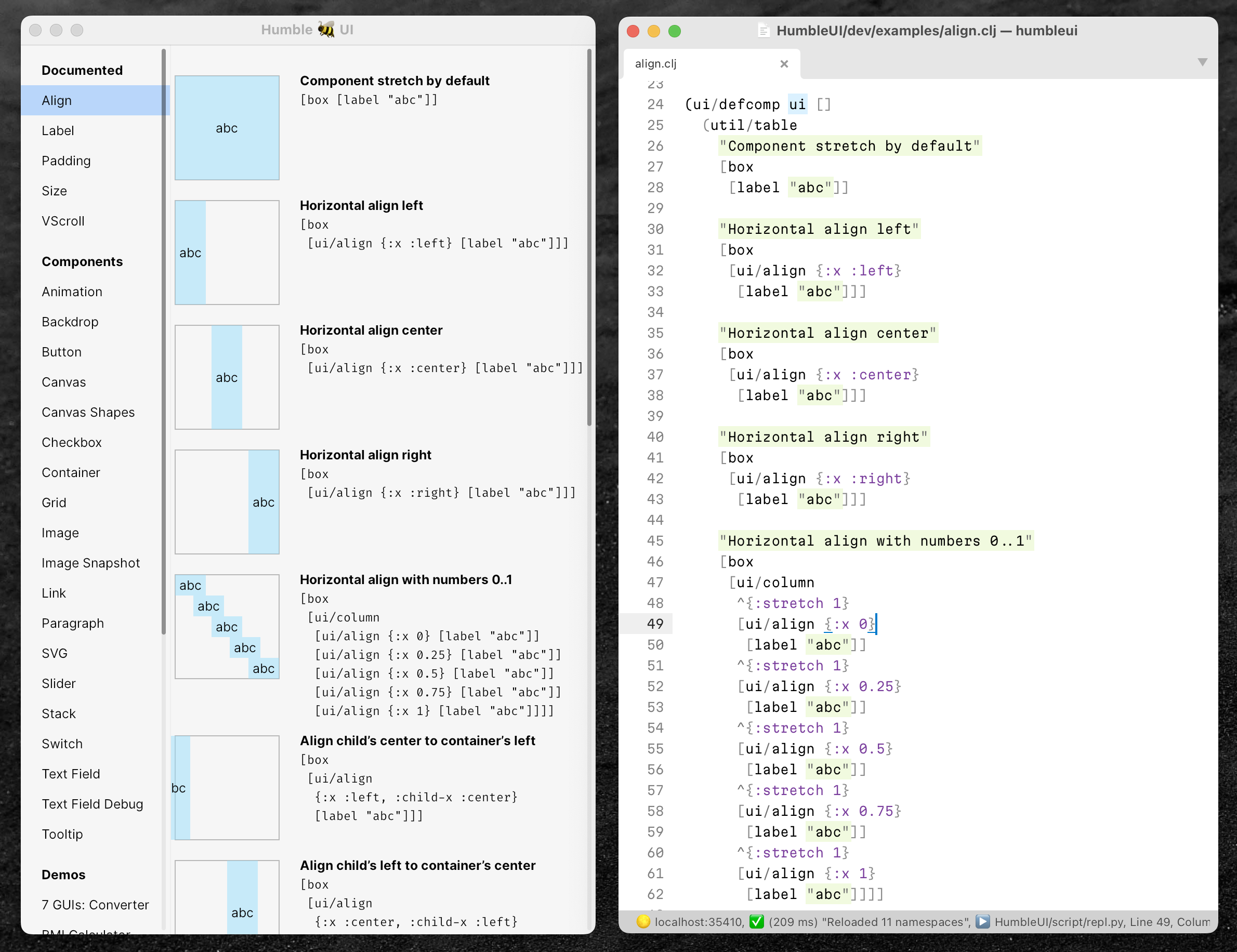Select Text Field Debug in sidebar
This screenshot has width=1237, height=952.
[x=93, y=803]
